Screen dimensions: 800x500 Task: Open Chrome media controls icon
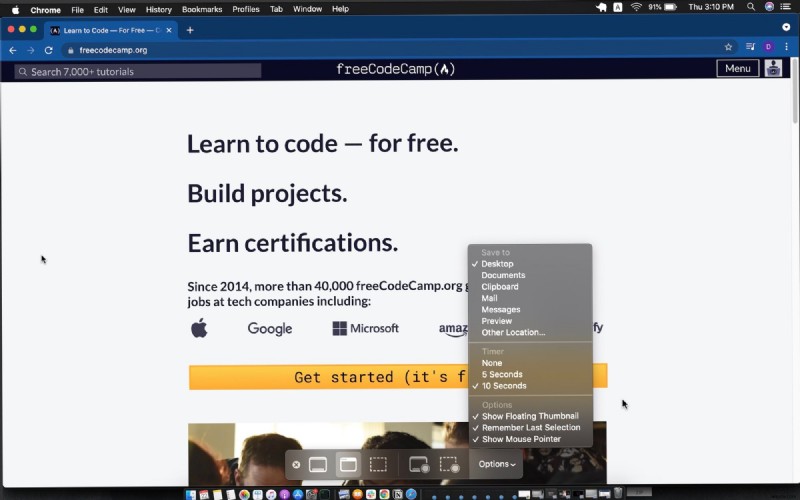[x=750, y=47]
